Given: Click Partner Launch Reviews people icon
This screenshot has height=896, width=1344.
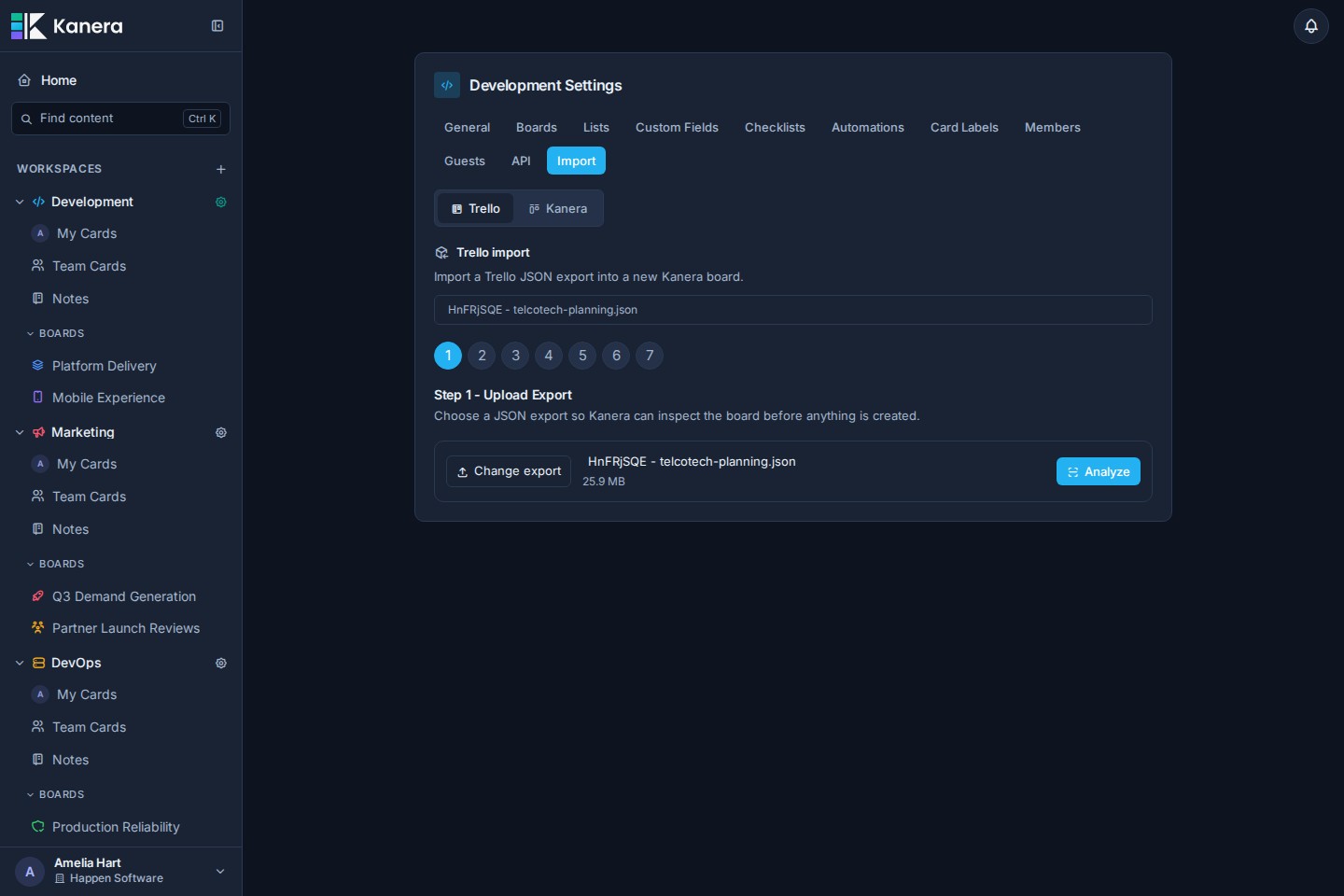Looking at the screenshot, I should click(x=38, y=628).
